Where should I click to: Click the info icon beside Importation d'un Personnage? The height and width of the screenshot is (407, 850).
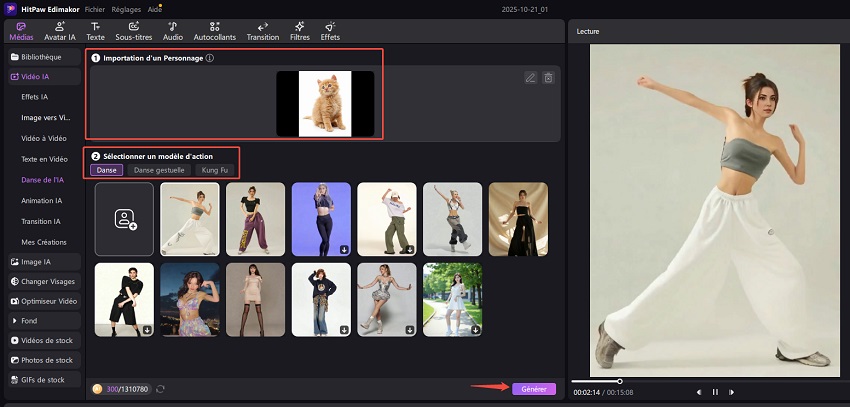pos(209,59)
